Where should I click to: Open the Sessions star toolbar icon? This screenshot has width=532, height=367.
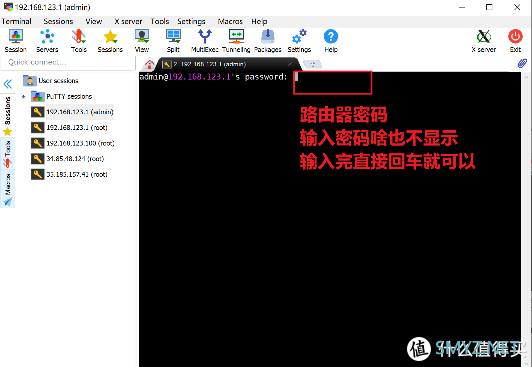pyautogui.click(x=110, y=41)
